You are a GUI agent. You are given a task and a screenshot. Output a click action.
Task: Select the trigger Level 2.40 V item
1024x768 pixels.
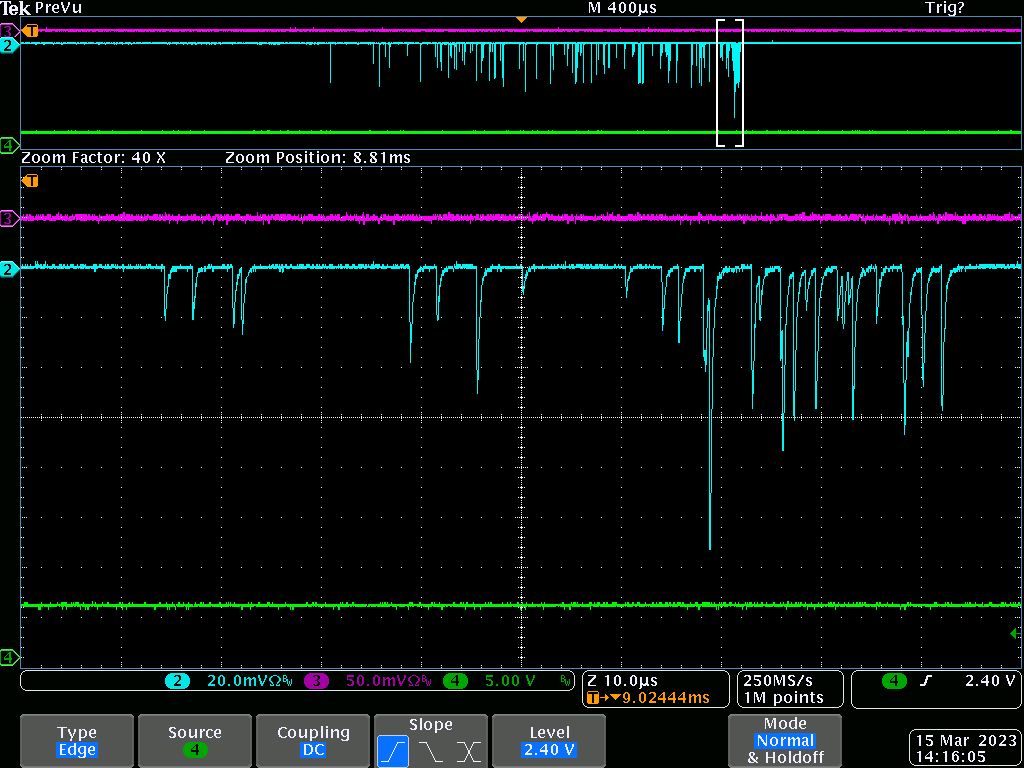(549, 741)
